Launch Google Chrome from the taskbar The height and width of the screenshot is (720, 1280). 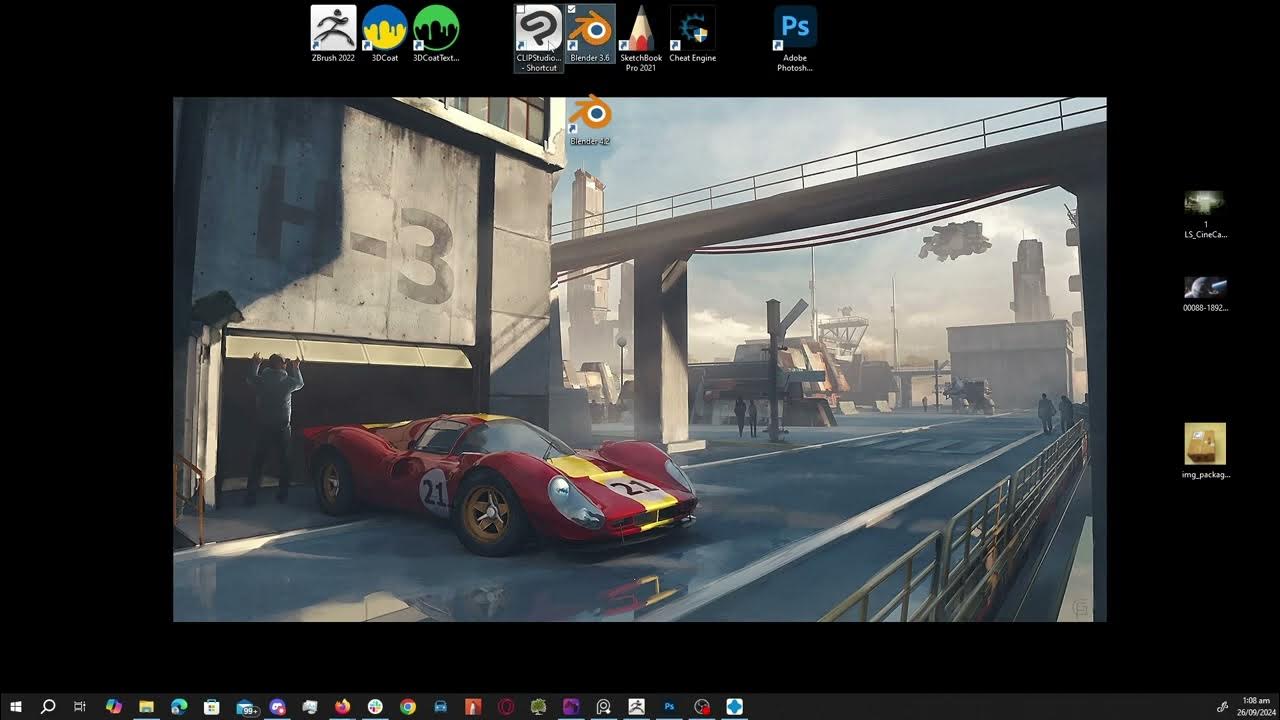pyautogui.click(x=408, y=707)
